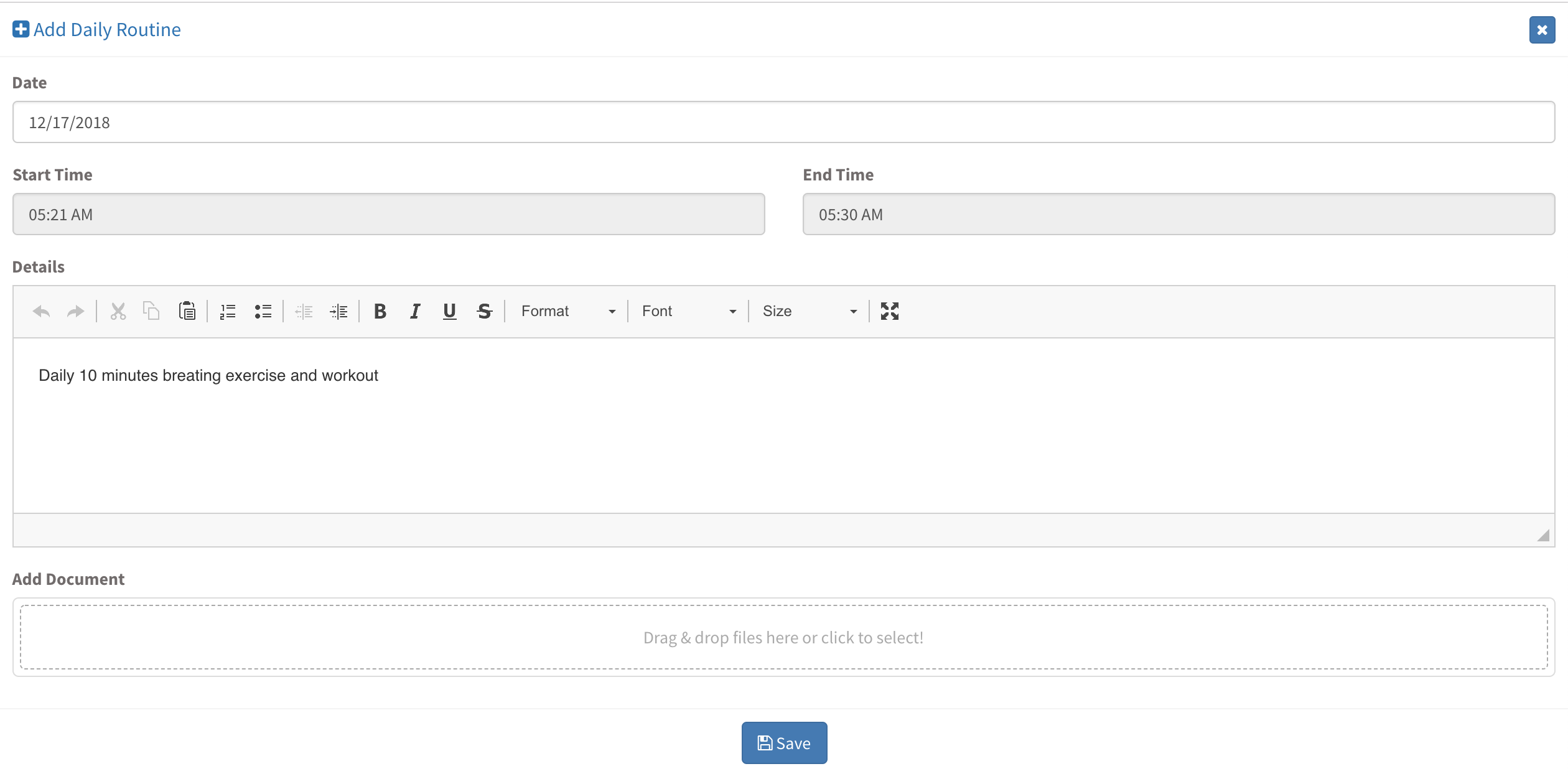The width and height of the screenshot is (1568, 779).
Task: Click the Redo arrow in editor toolbar
Action: pyautogui.click(x=75, y=311)
